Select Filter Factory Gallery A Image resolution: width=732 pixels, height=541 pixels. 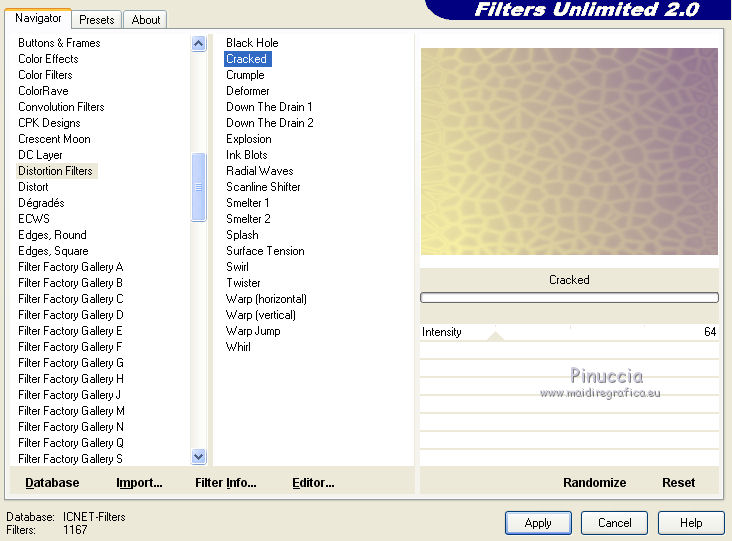pos(70,267)
